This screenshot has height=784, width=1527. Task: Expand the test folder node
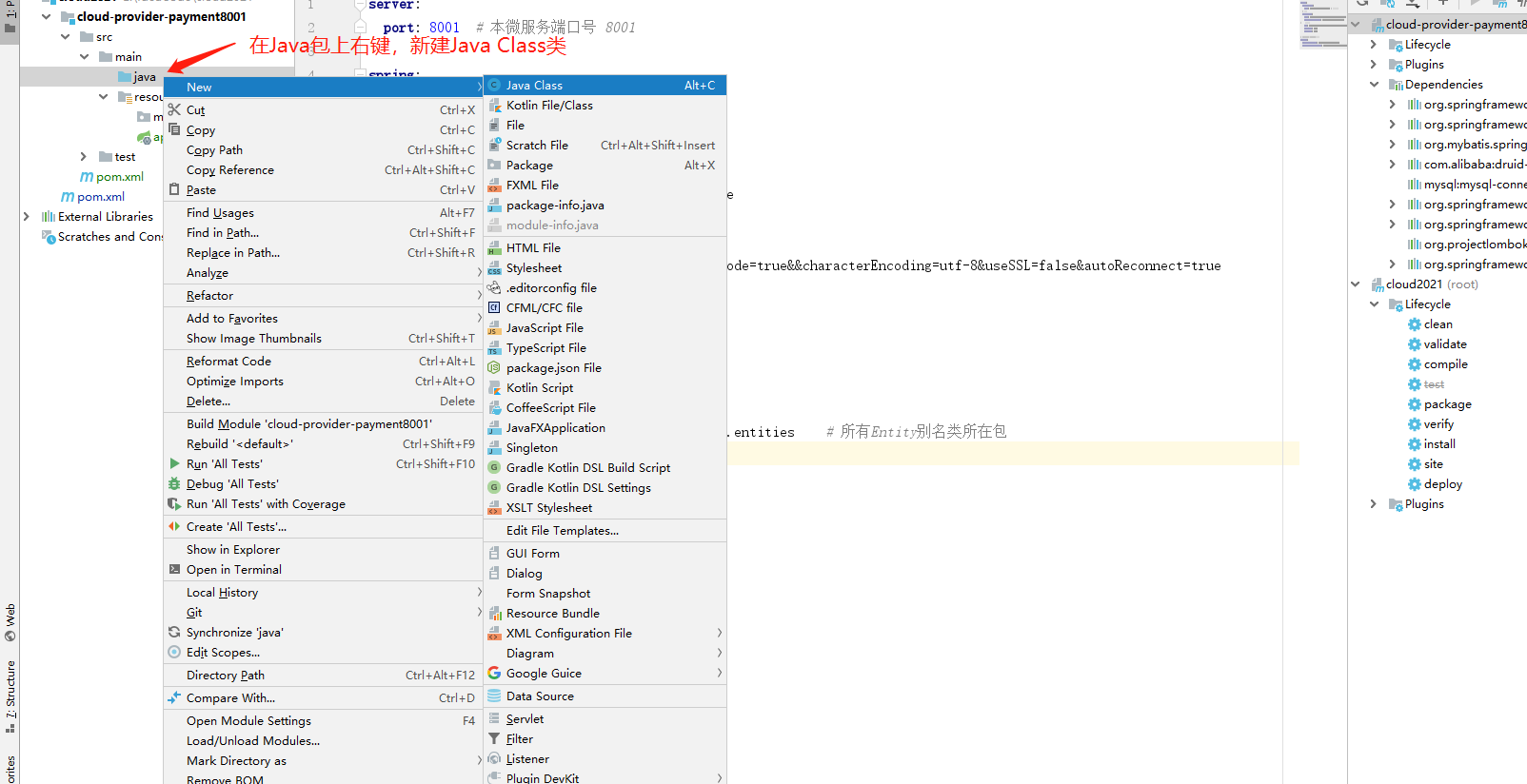pyautogui.click(x=84, y=157)
